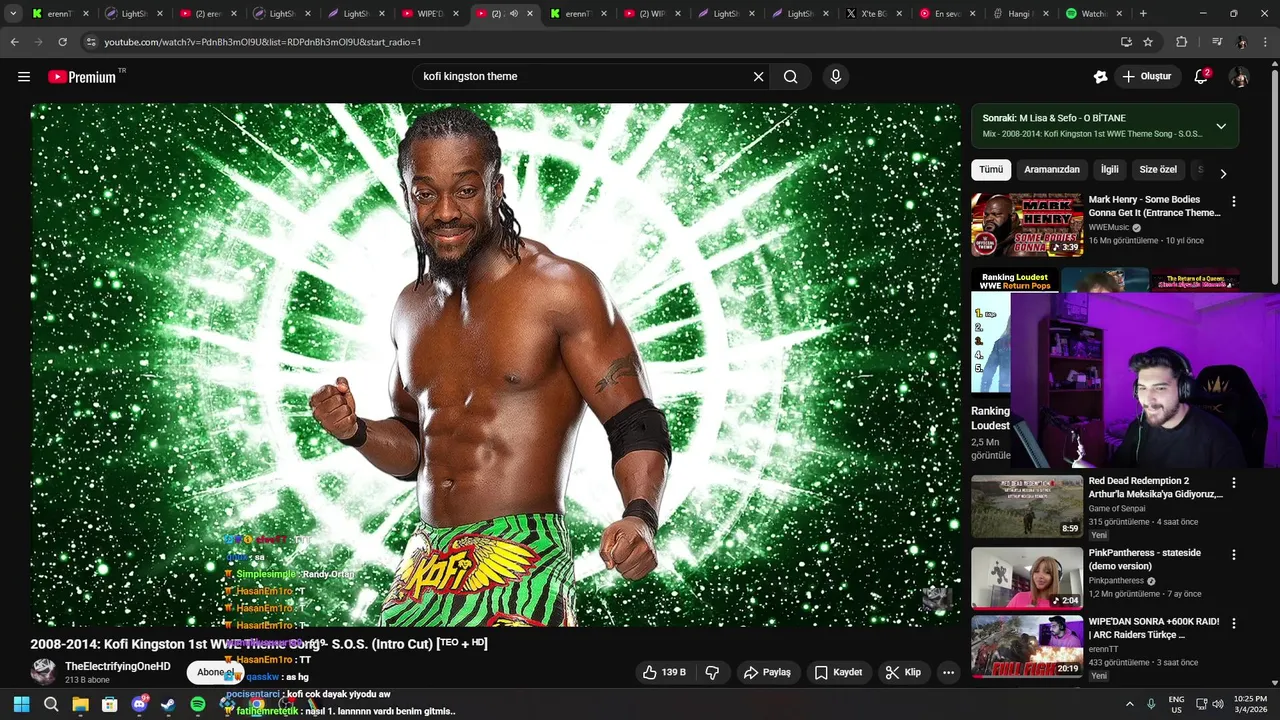Open the Chrome three-dot menu
Viewport: 1280px width, 720px height.
click(x=1266, y=42)
